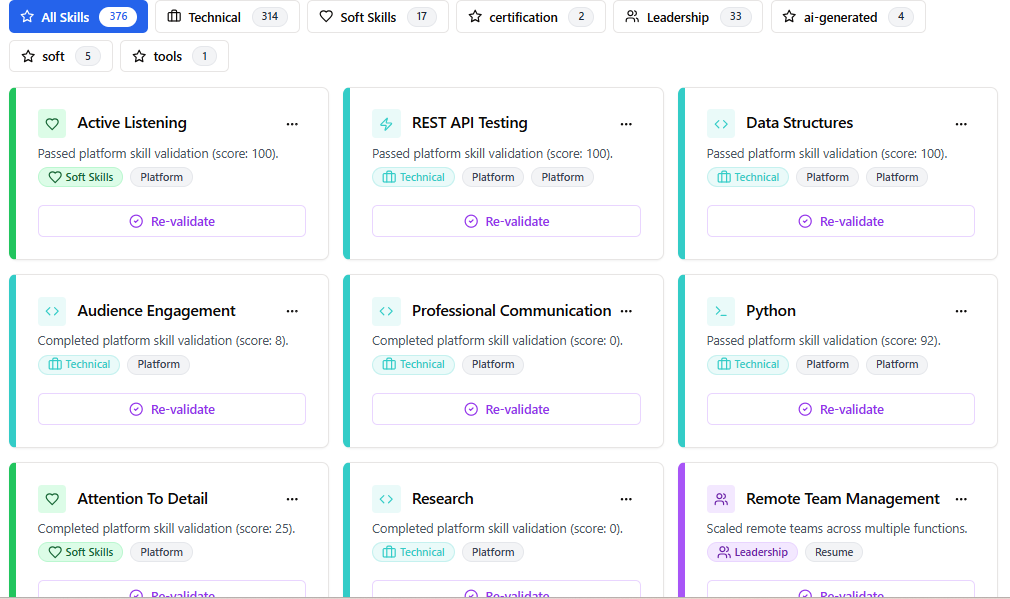Viewport: 1010px width, 599px height.
Task: Open the more options menu on Python card
Action: click(961, 312)
